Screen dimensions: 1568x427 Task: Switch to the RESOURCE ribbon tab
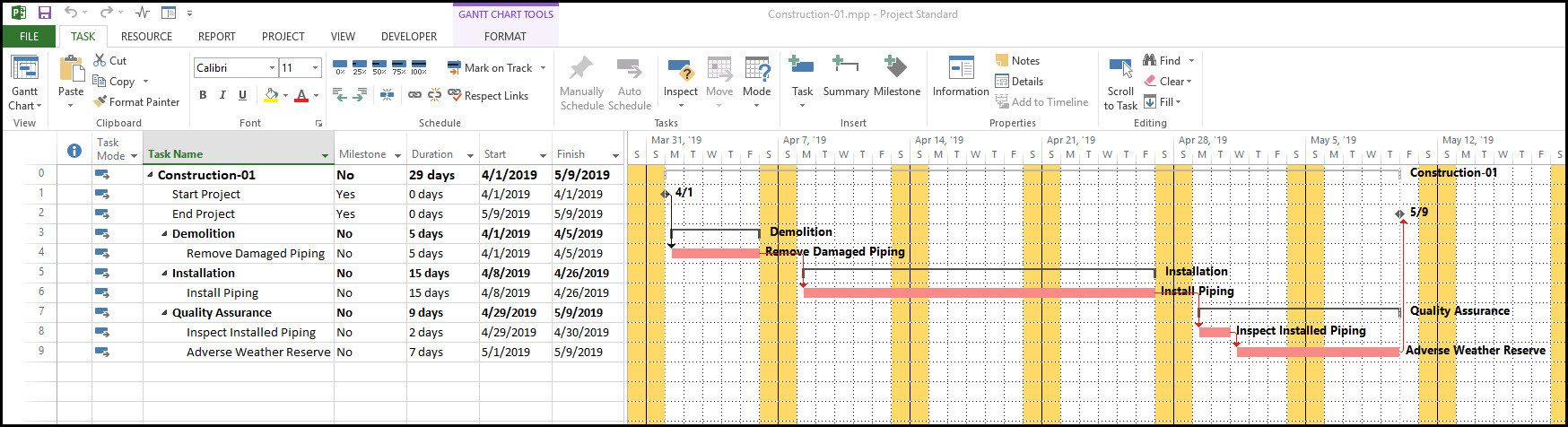(146, 37)
